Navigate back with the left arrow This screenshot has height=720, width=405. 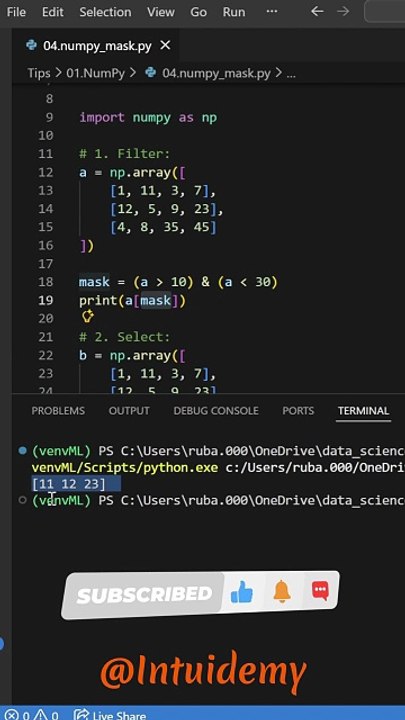pyautogui.click(x=317, y=11)
